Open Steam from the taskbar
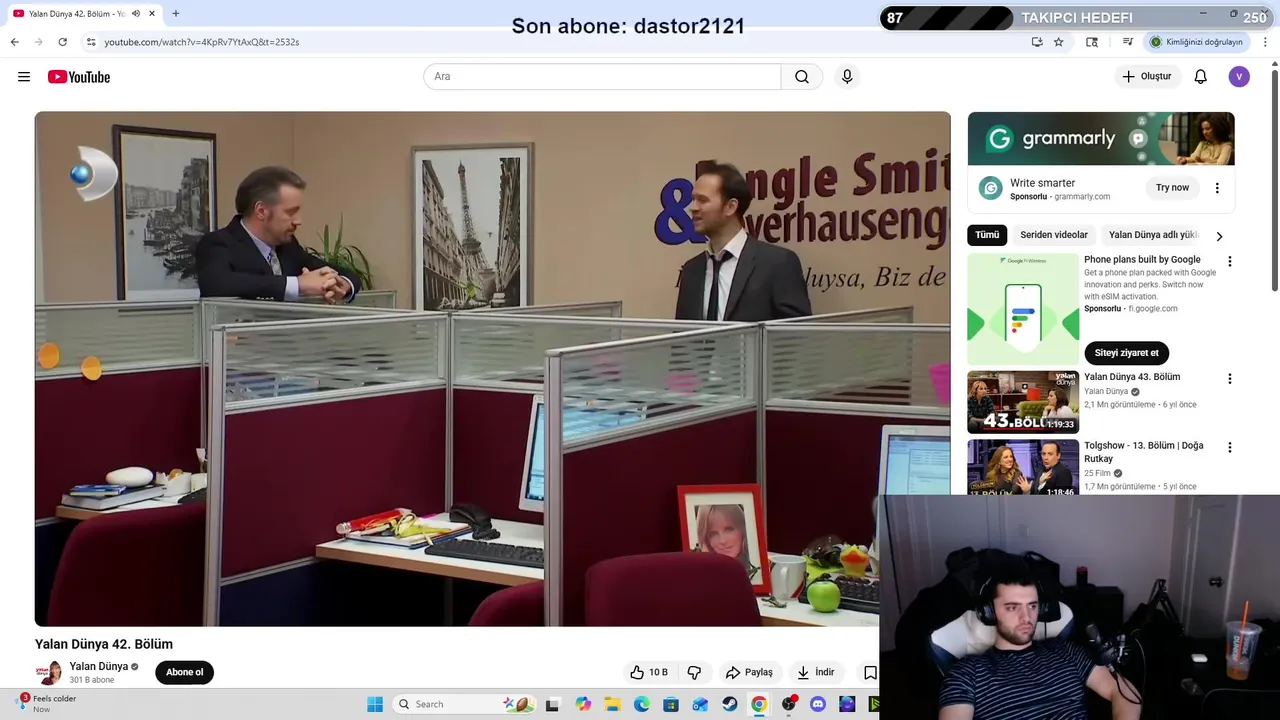This screenshot has height=720, width=1280. 730,704
